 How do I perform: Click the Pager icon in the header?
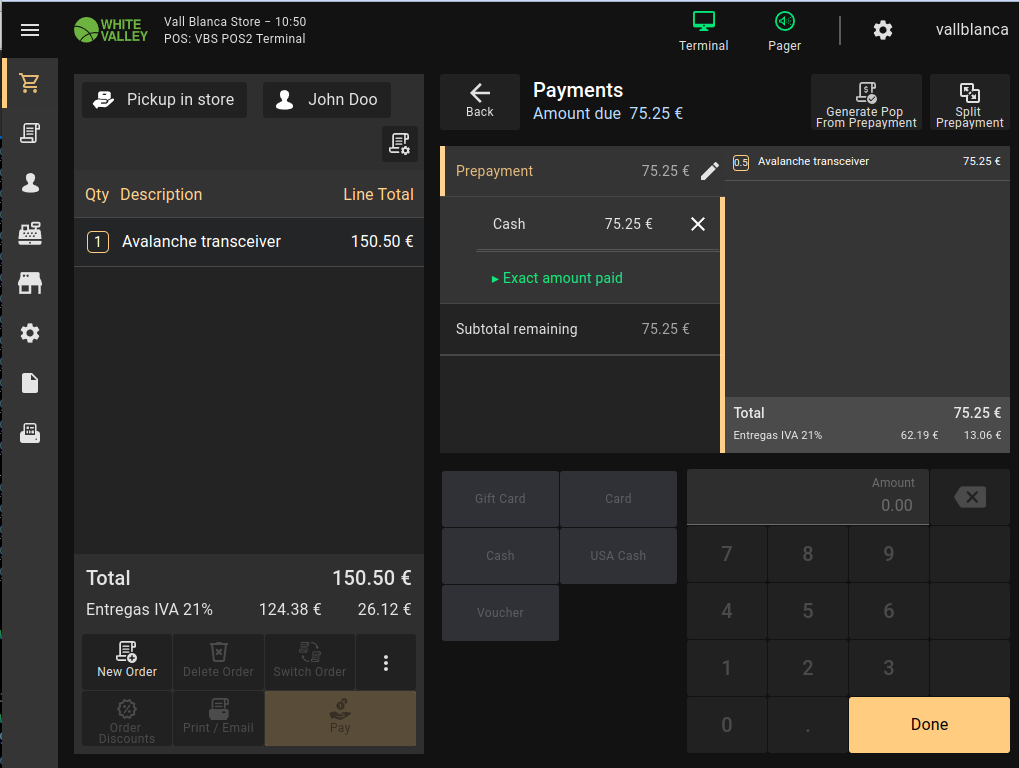(784, 32)
